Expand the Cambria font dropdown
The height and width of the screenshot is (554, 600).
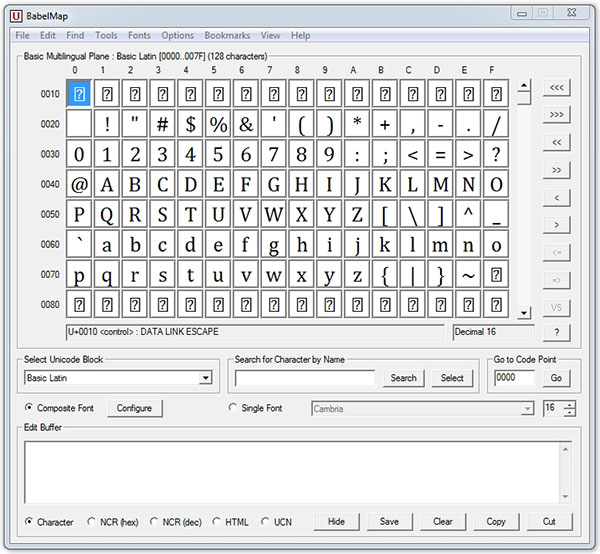point(527,408)
